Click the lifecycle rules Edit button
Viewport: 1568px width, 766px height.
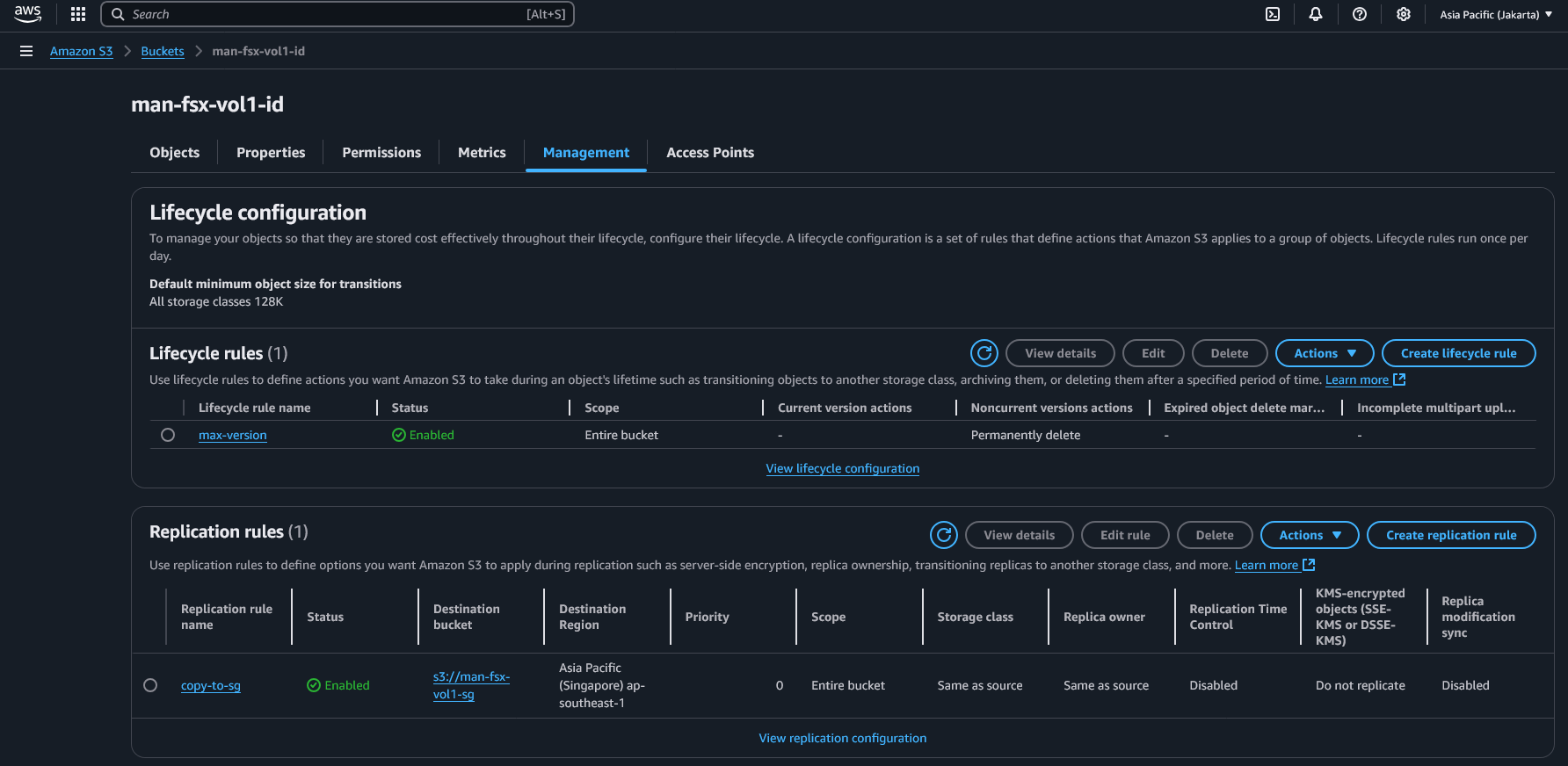click(x=1153, y=353)
